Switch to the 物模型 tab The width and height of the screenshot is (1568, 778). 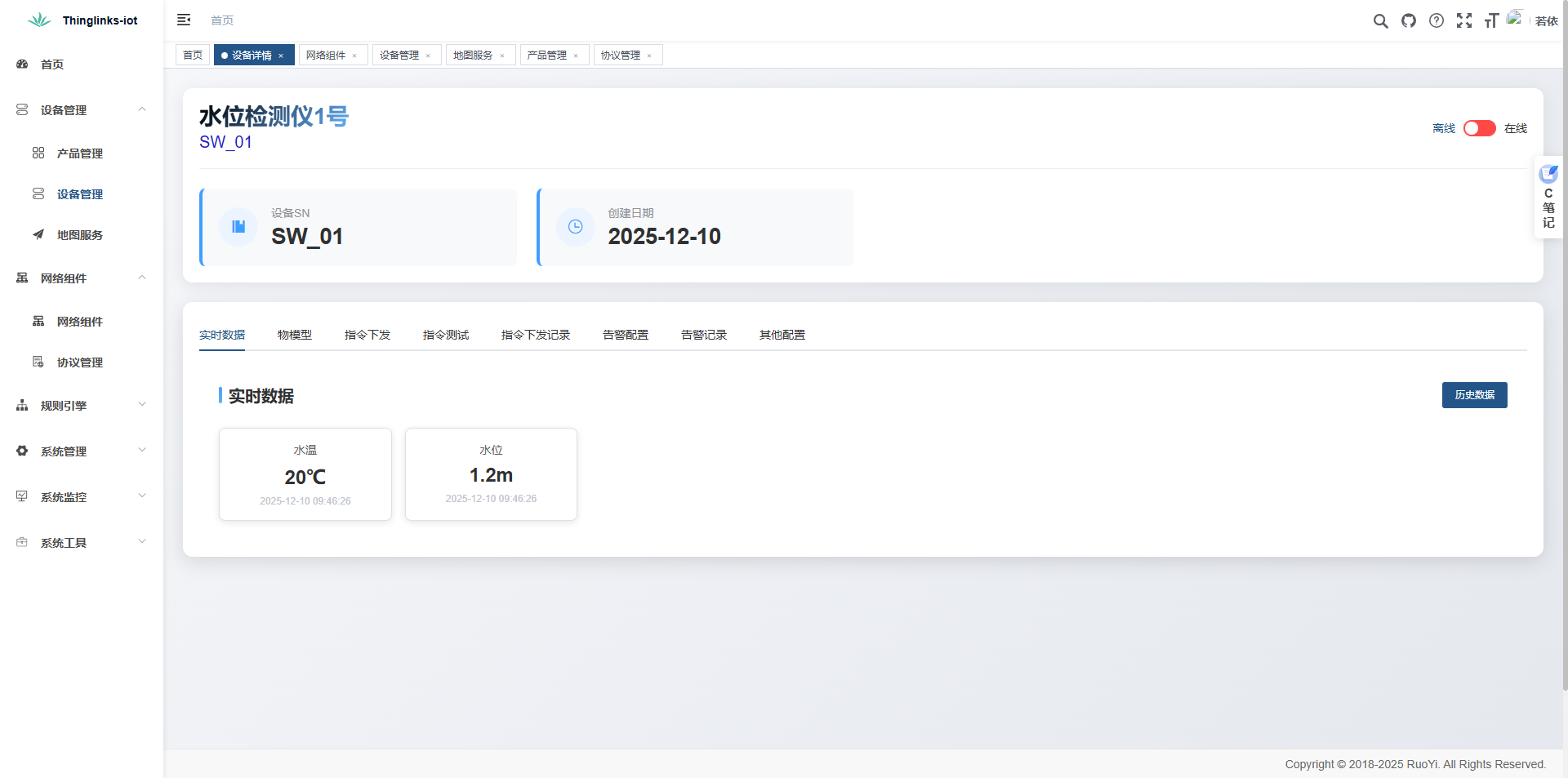point(294,335)
